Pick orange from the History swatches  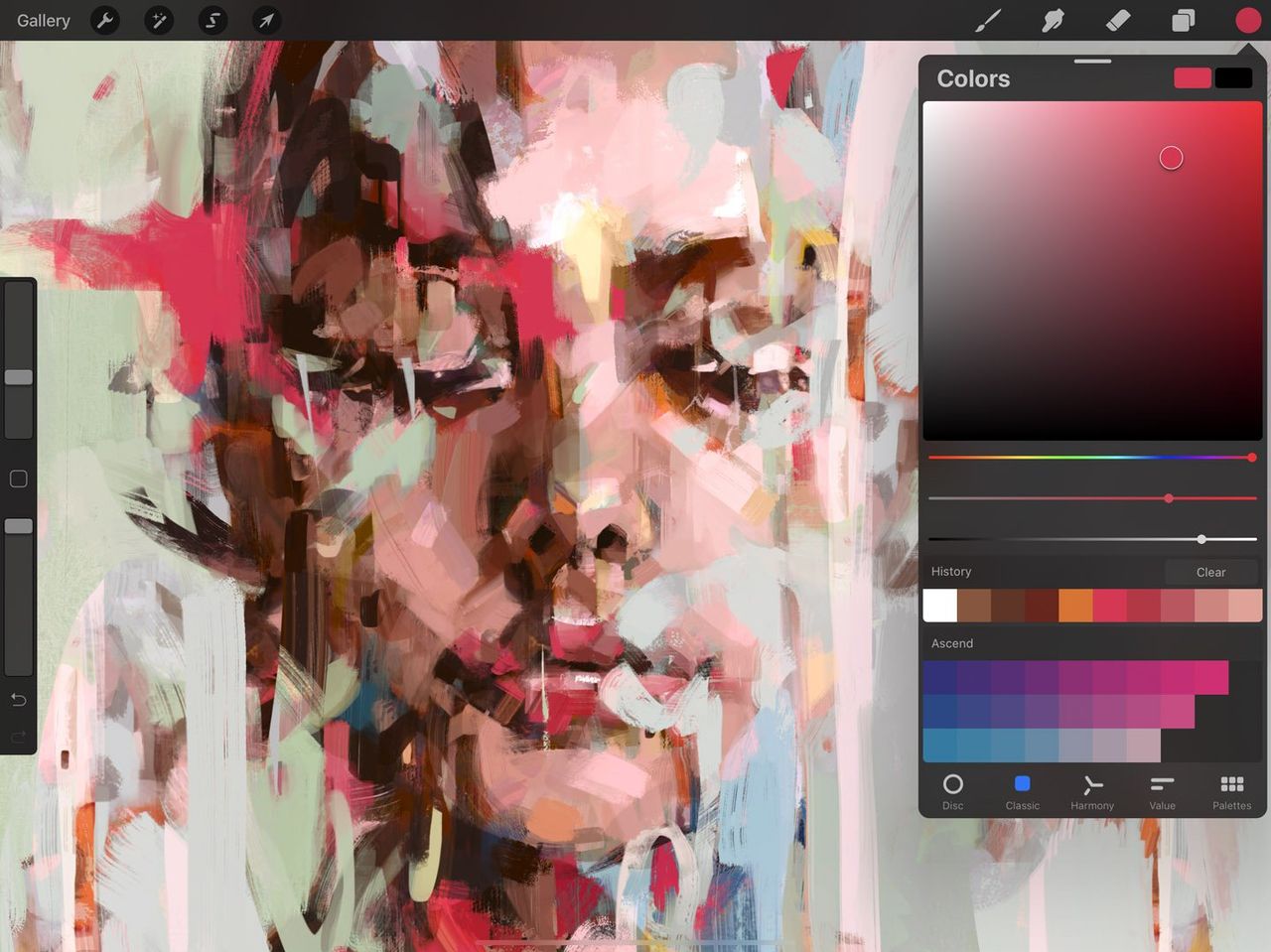1075,606
